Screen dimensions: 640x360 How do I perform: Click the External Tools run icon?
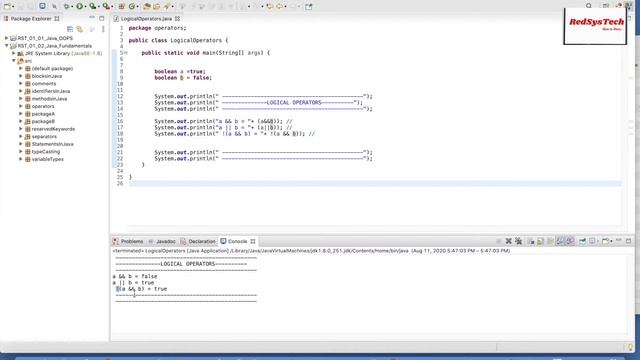click(106, 6)
